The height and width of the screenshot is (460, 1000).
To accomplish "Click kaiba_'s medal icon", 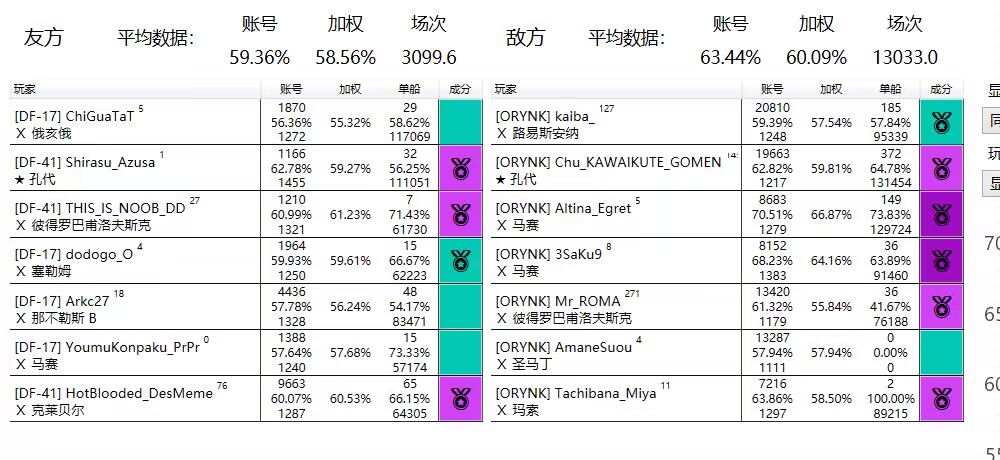I will pos(941,122).
